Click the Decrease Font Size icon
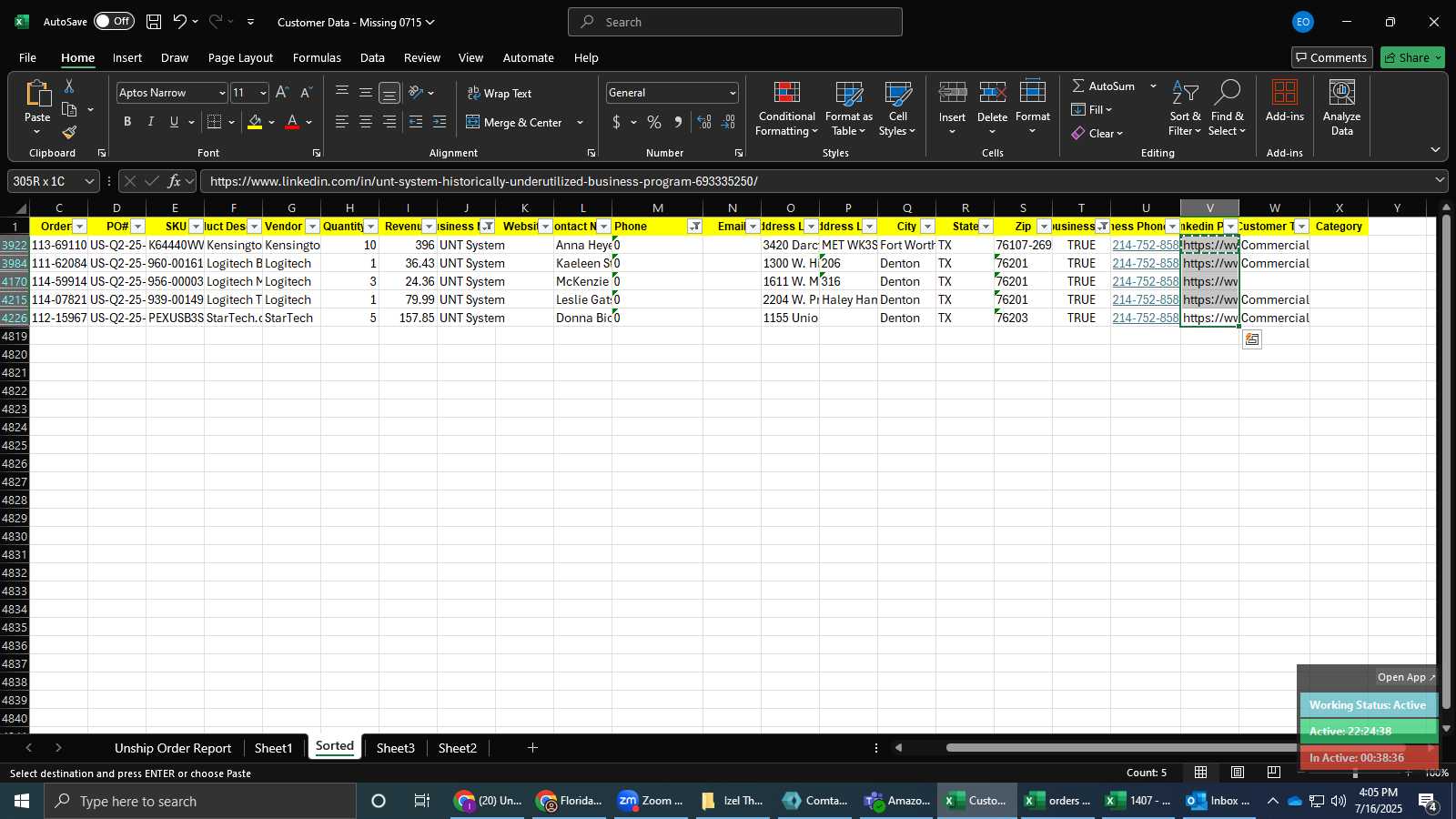This screenshot has height=819, width=1456. click(306, 92)
